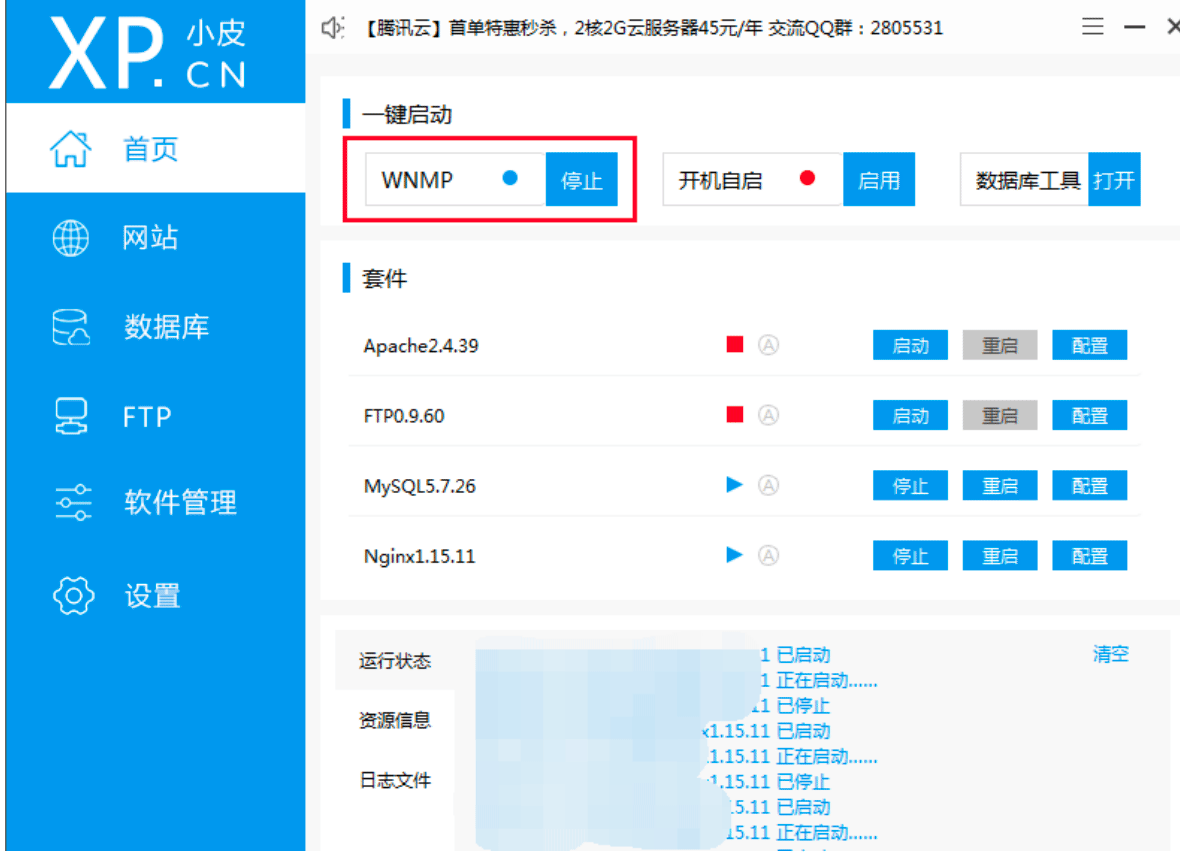The height and width of the screenshot is (858, 1180).
Task: Switch to the 资源信息 tab
Action: 395,720
